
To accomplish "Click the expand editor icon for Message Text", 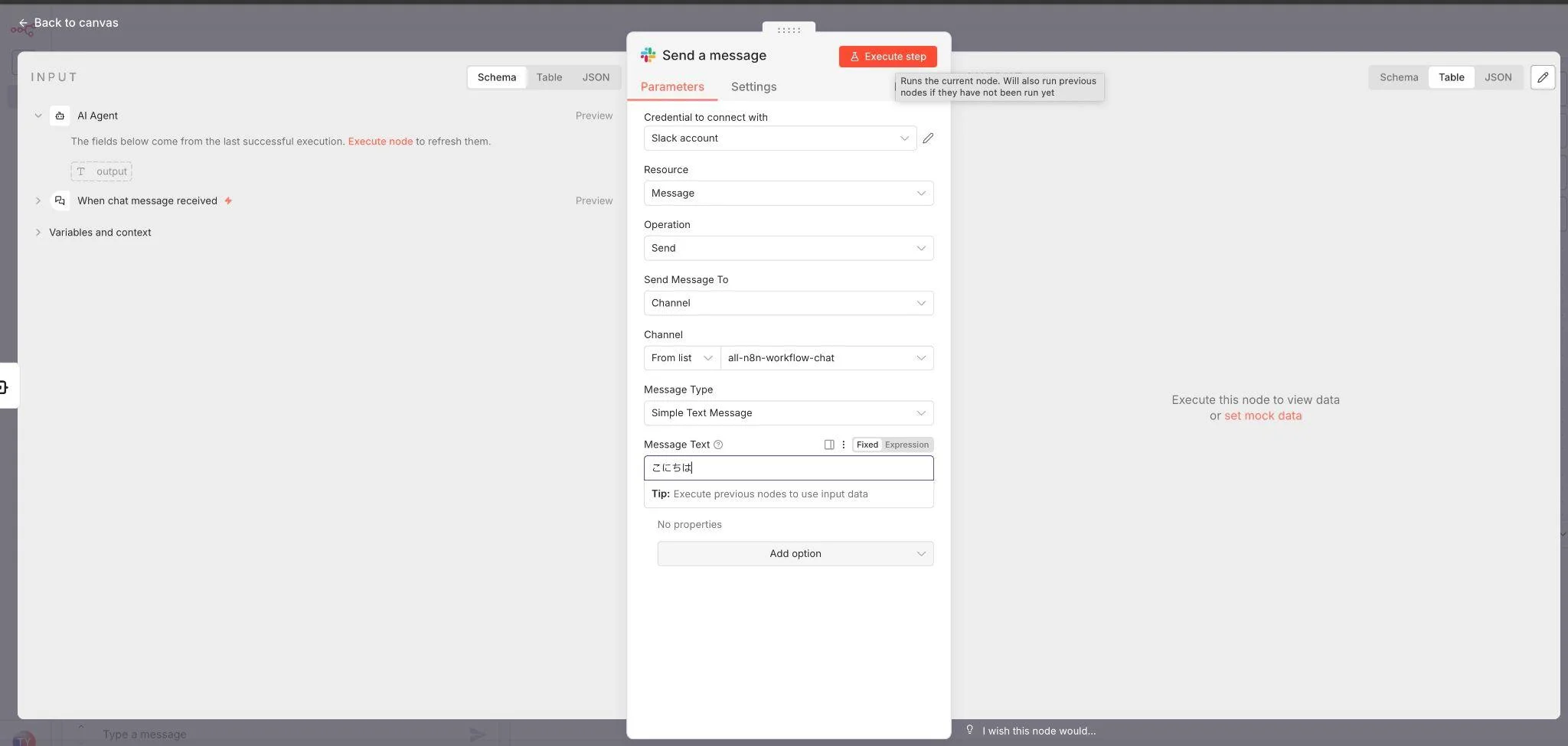I will [x=828, y=445].
